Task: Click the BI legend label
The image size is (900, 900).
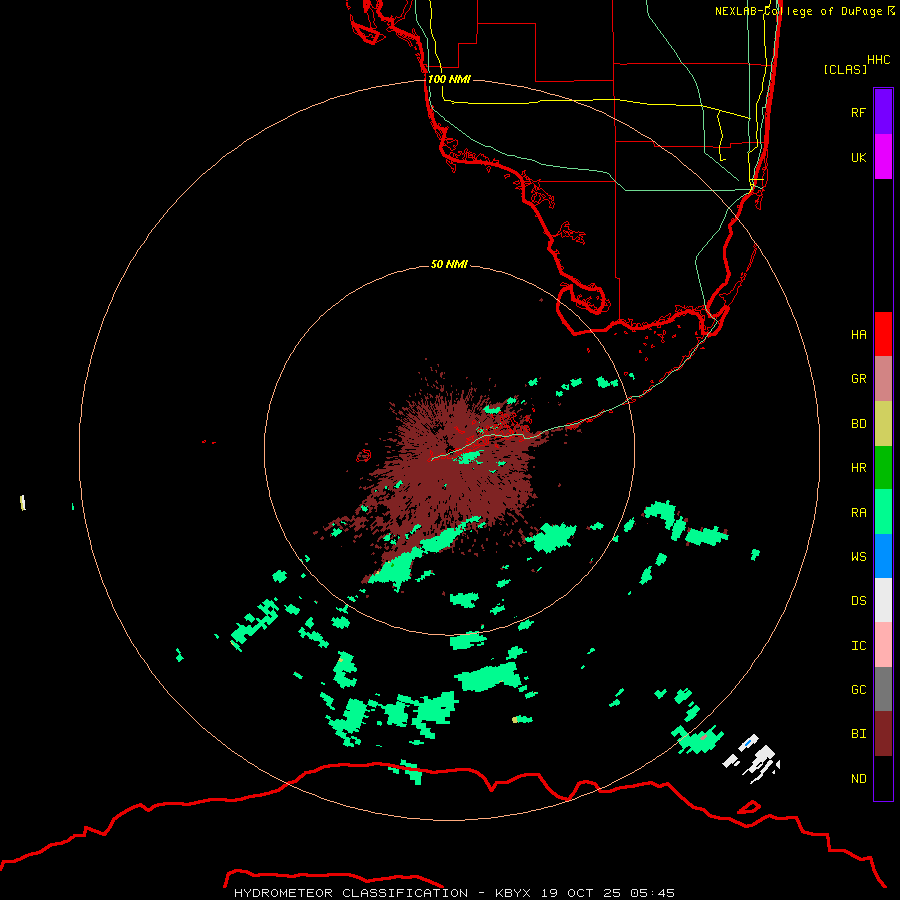Action: coord(858,734)
